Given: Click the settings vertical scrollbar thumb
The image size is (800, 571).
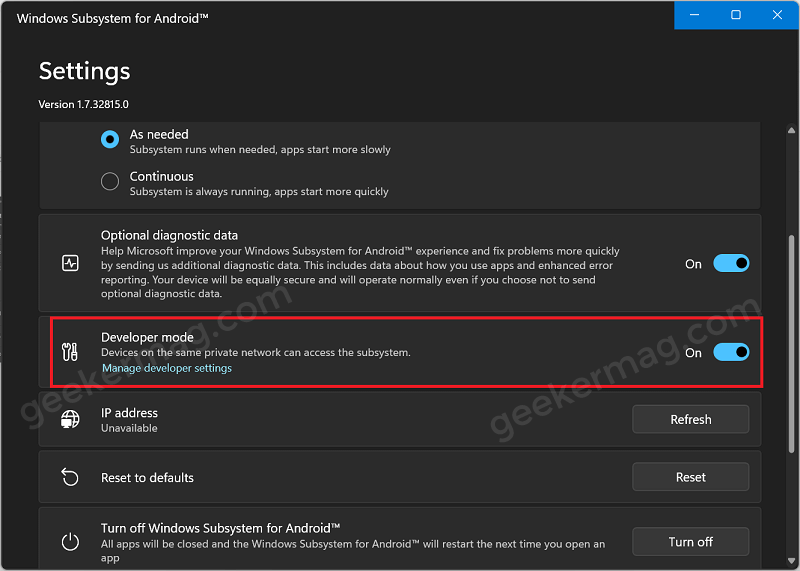Looking at the screenshot, I should 791,343.
